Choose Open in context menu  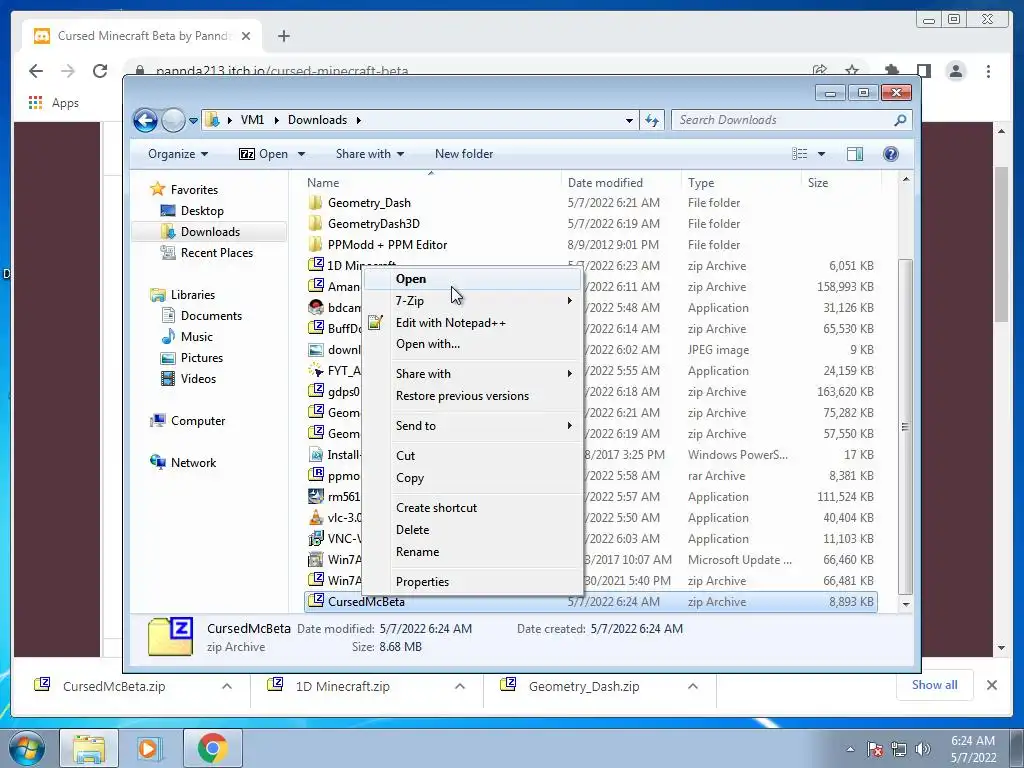click(x=472, y=280)
